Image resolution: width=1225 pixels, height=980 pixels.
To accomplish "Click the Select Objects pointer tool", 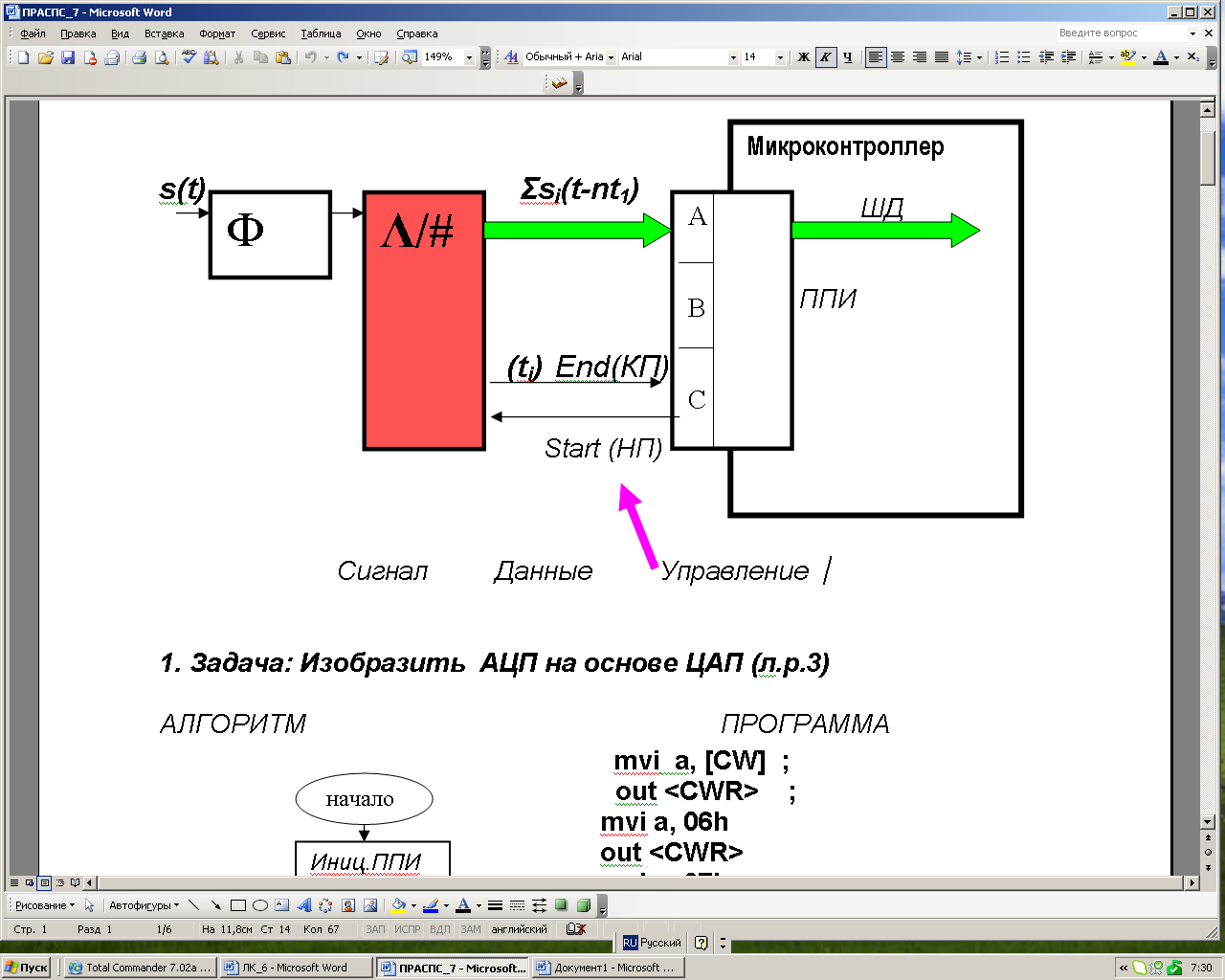I will (89, 905).
